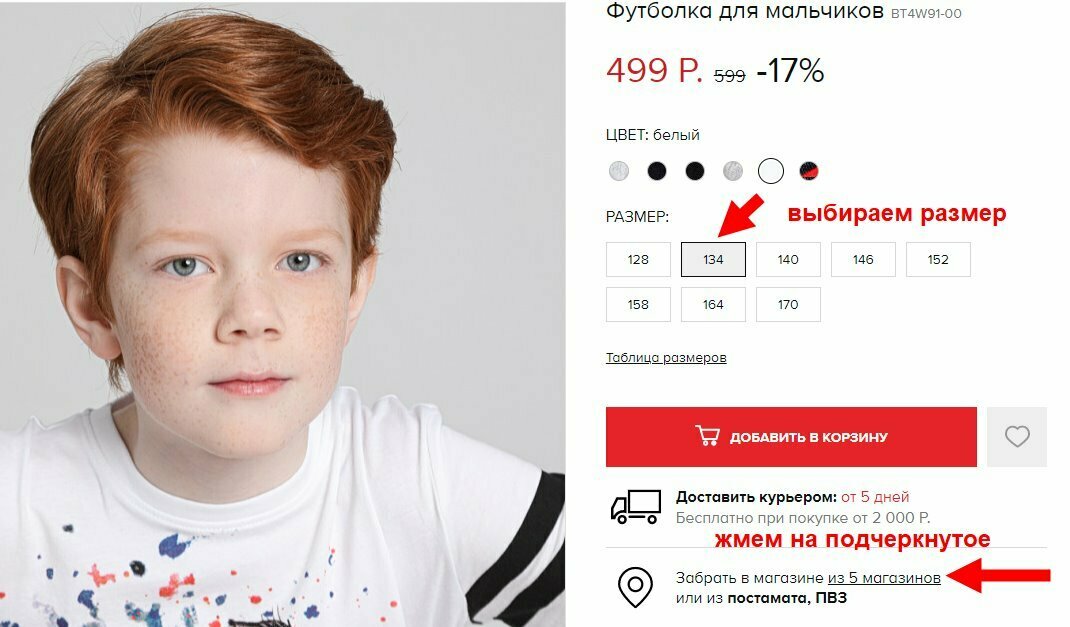Click the cart icon in red button
1070x627 pixels.
point(708,435)
